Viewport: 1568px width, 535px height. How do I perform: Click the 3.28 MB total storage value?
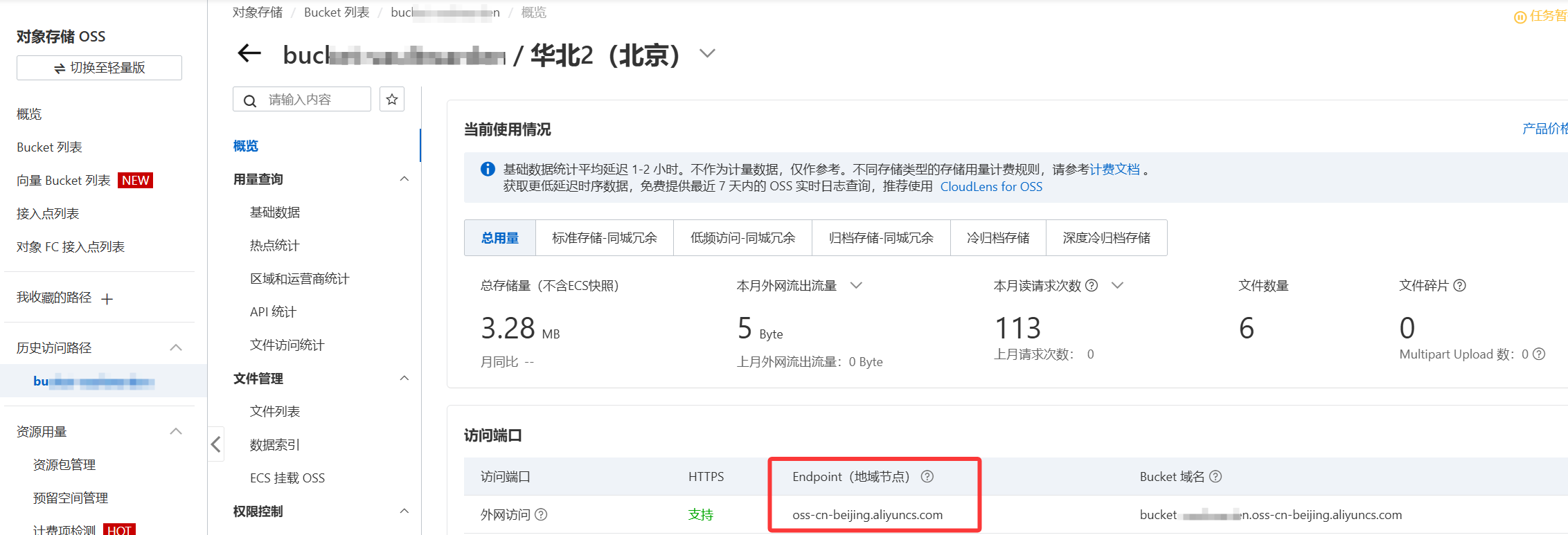point(520,328)
